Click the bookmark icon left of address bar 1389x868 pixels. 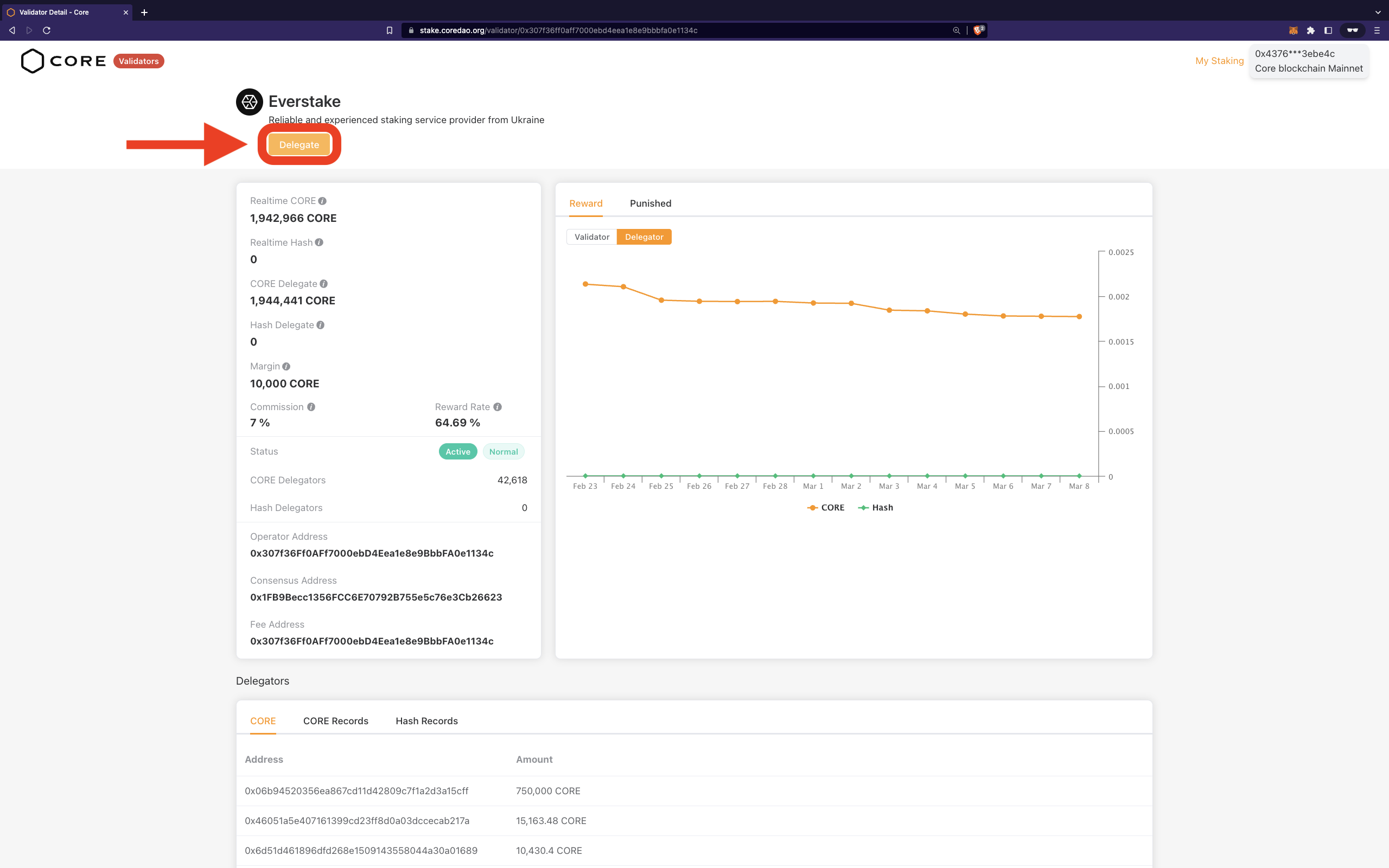[x=389, y=30]
